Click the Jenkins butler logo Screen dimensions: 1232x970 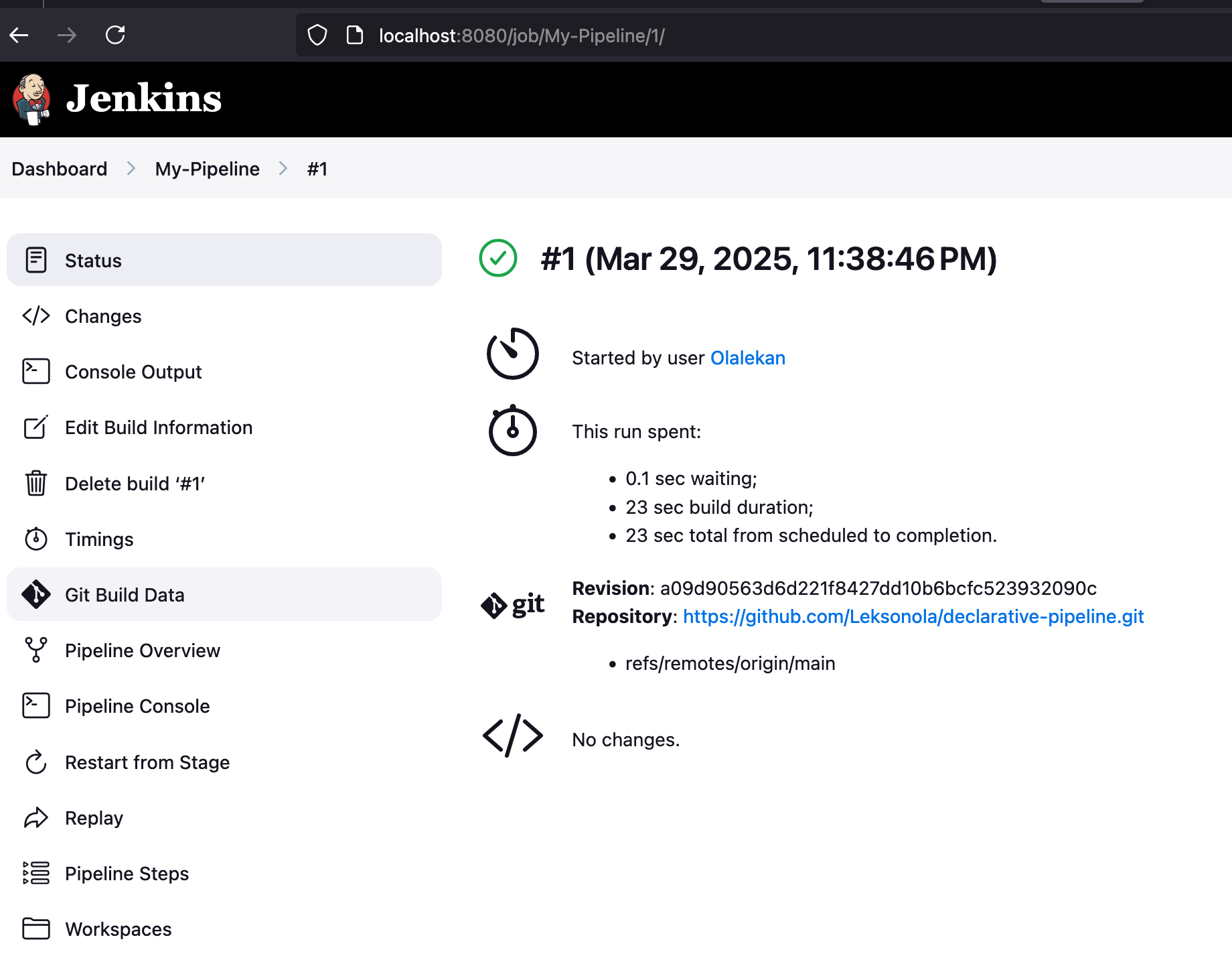pos(31,99)
